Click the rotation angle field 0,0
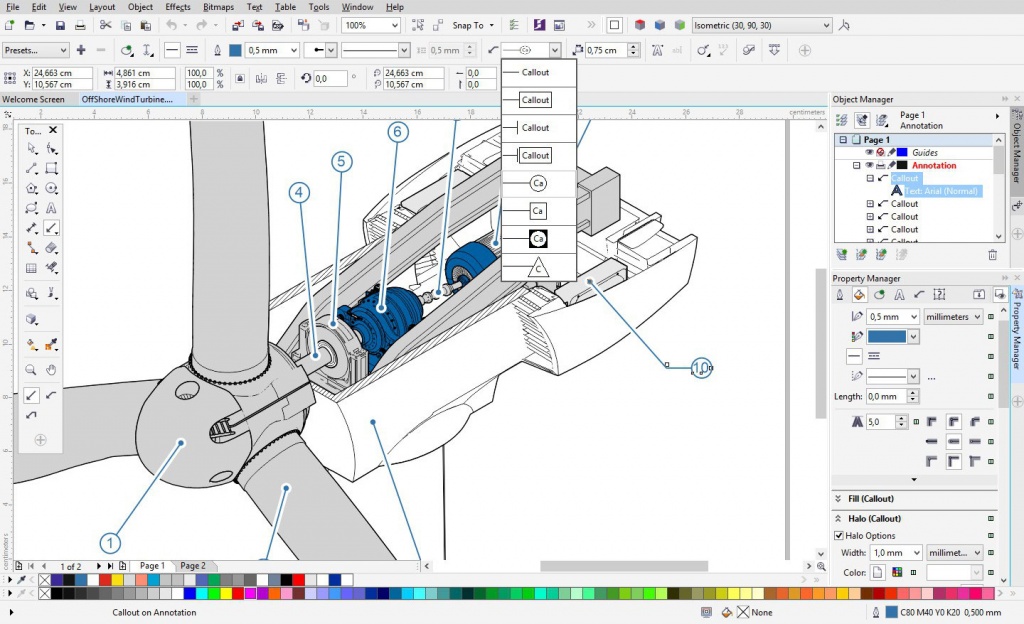 point(330,78)
